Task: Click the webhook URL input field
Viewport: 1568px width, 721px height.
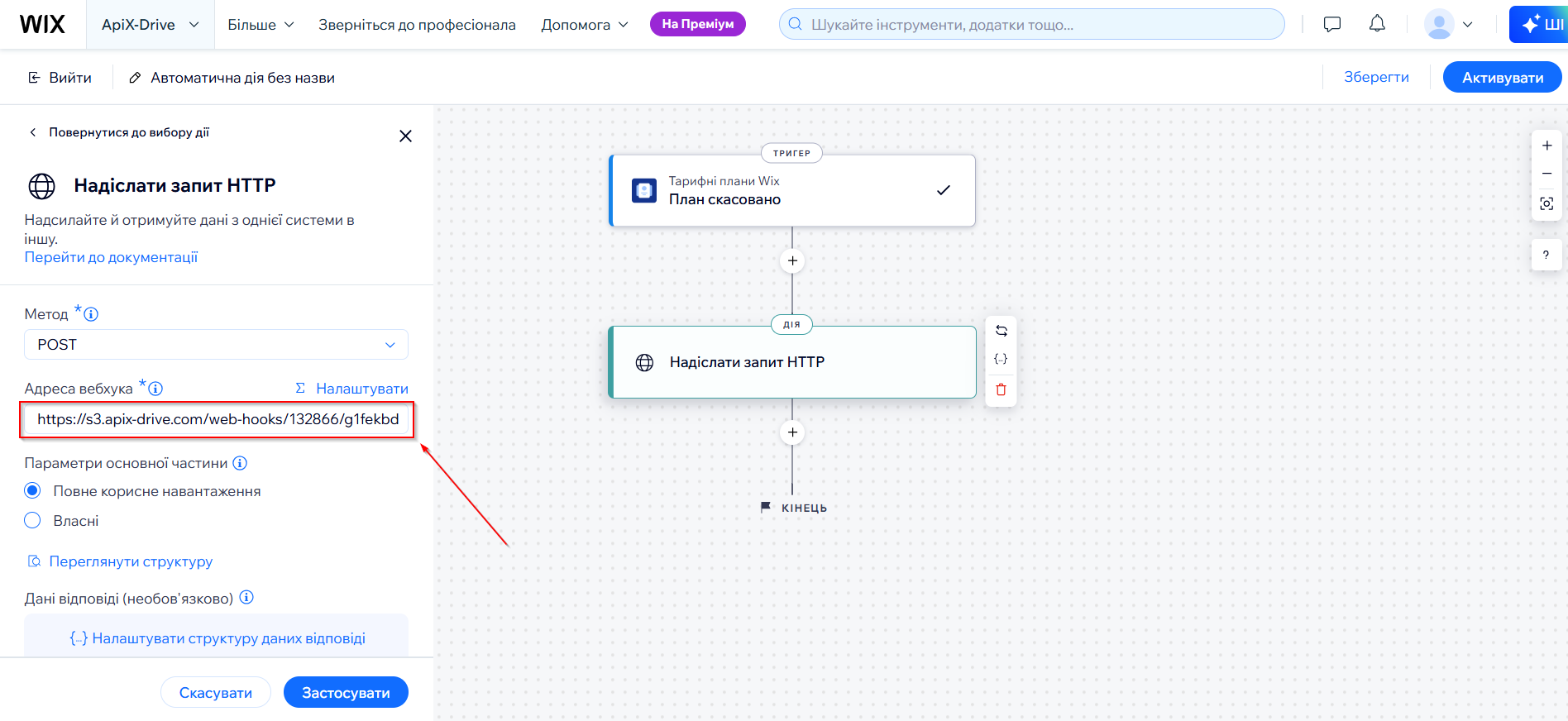Action: click(217, 419)
